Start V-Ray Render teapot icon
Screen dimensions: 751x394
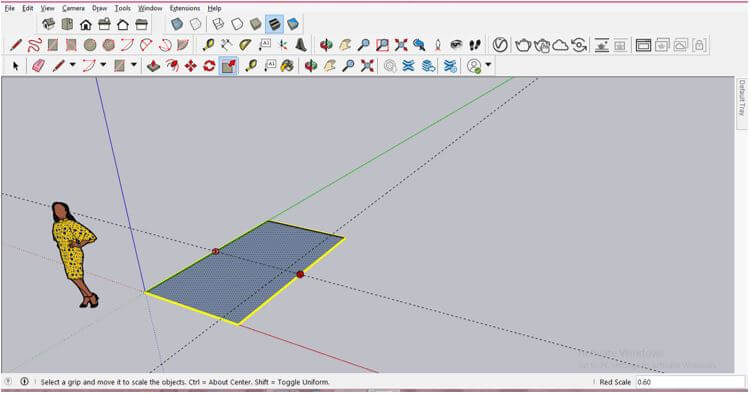pyautogui.click(x=523, y=45)
